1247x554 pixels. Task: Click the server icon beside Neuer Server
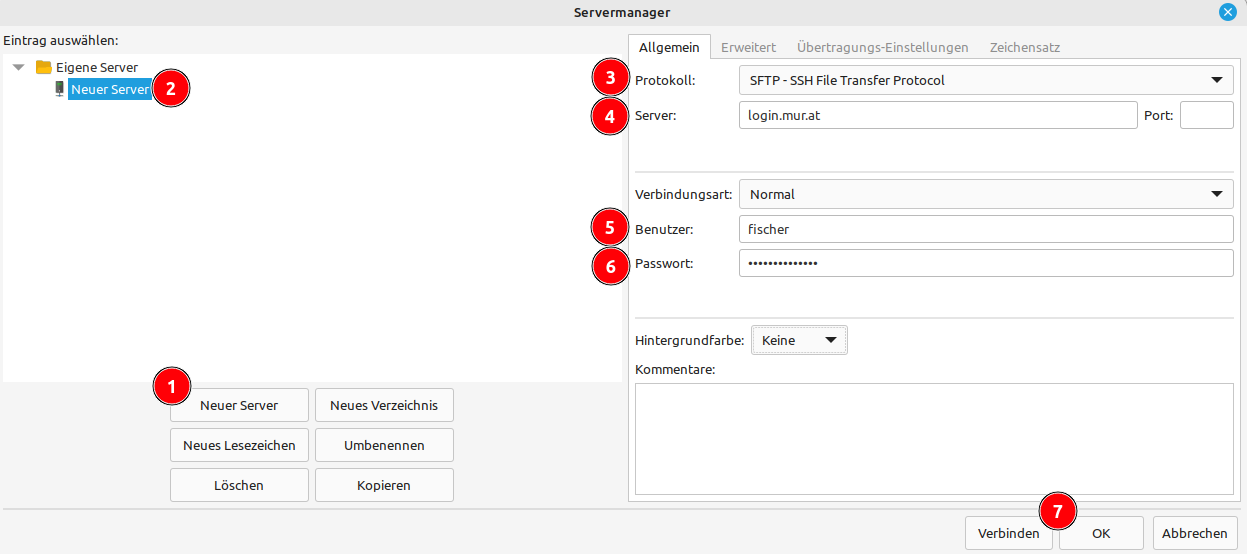(x=59, y=89)
